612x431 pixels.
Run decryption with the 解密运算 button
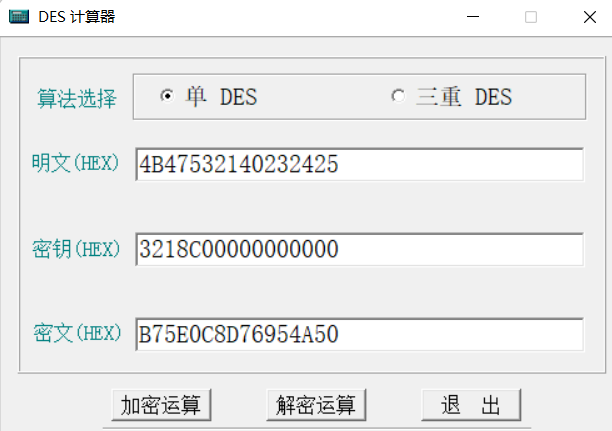tap(316, 405)
